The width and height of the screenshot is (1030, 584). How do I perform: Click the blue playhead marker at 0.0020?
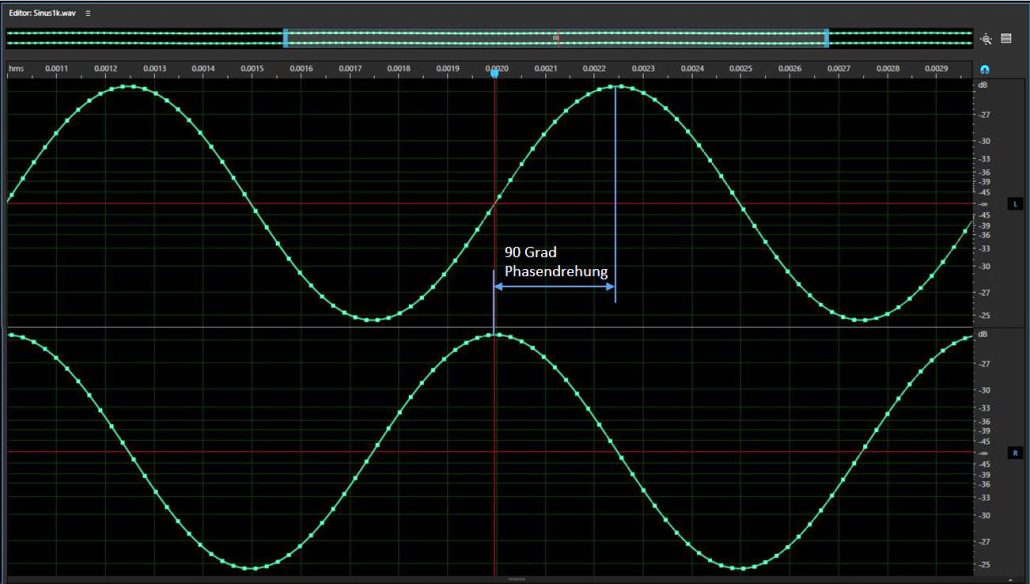pos(494,72)
